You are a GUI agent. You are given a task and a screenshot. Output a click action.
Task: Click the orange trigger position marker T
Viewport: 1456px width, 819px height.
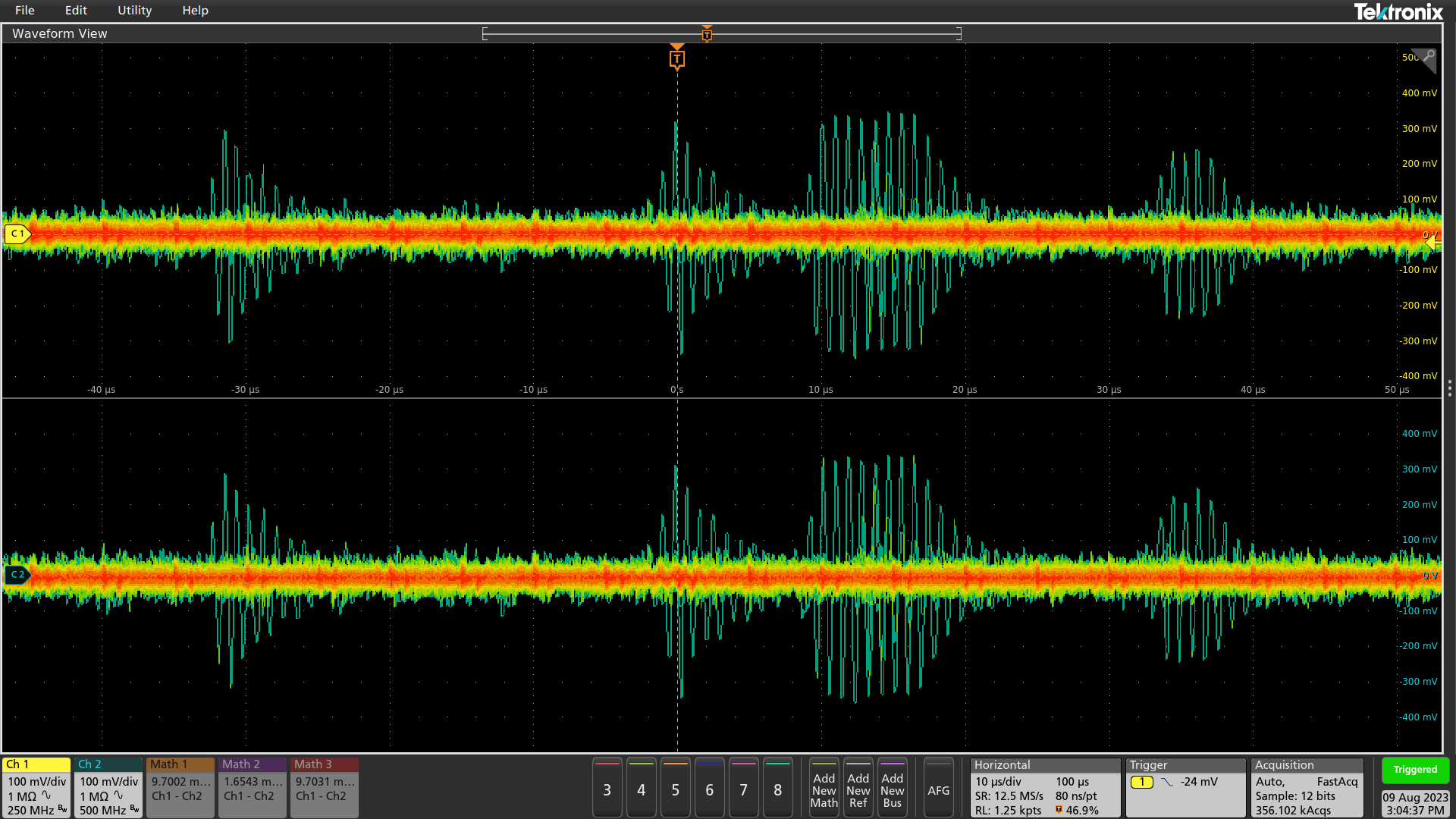[677, 59]
